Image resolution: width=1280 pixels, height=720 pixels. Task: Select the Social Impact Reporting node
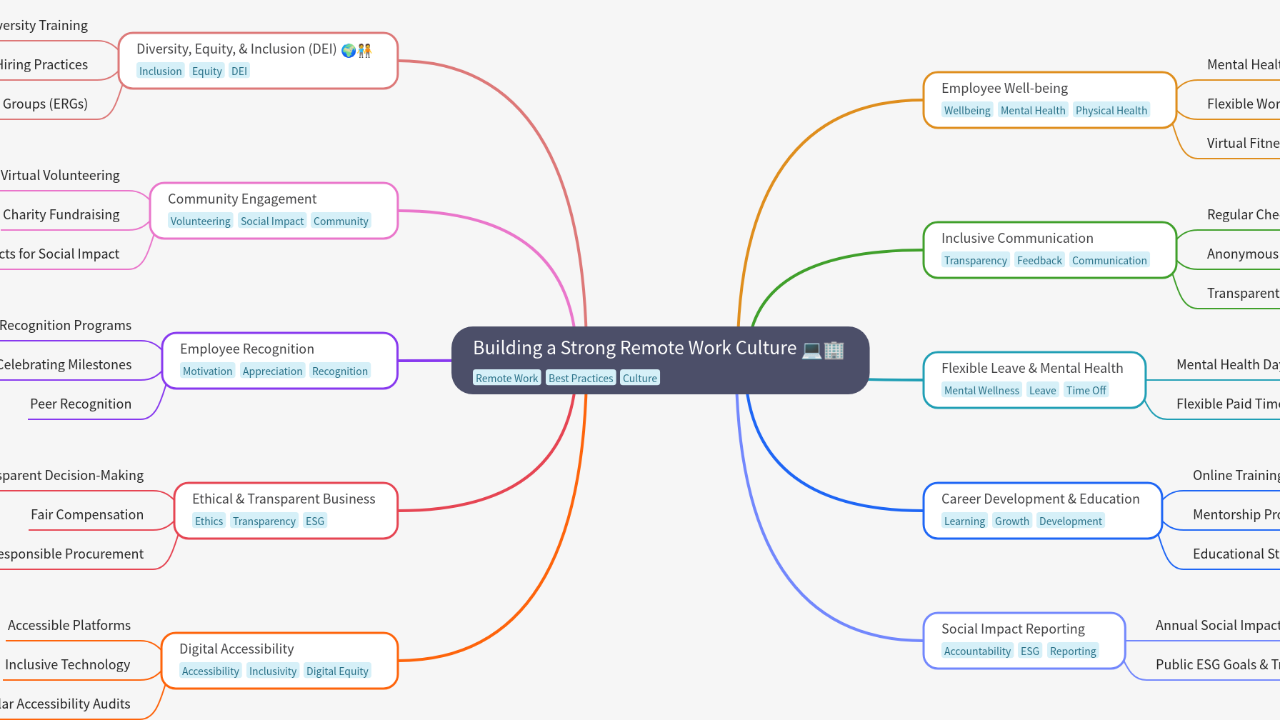[1024, 640]
